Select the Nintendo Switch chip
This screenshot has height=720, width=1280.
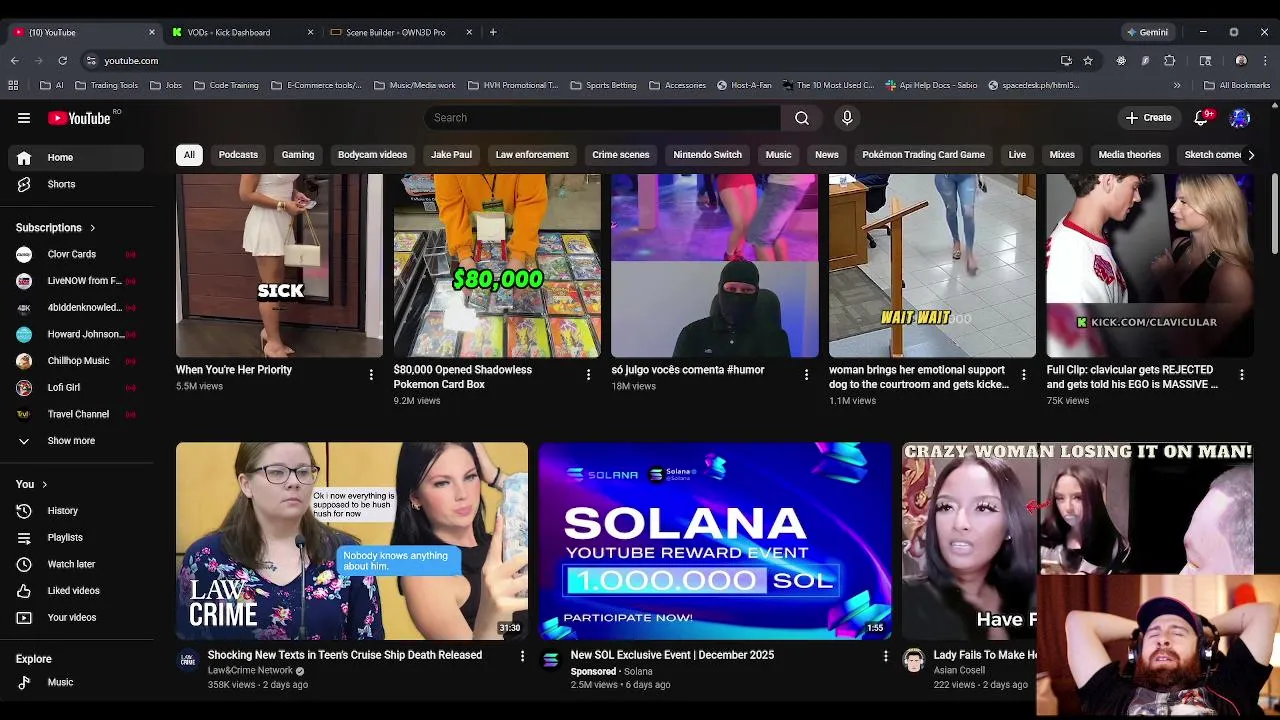pyautogui.click(x=707, y=155)
